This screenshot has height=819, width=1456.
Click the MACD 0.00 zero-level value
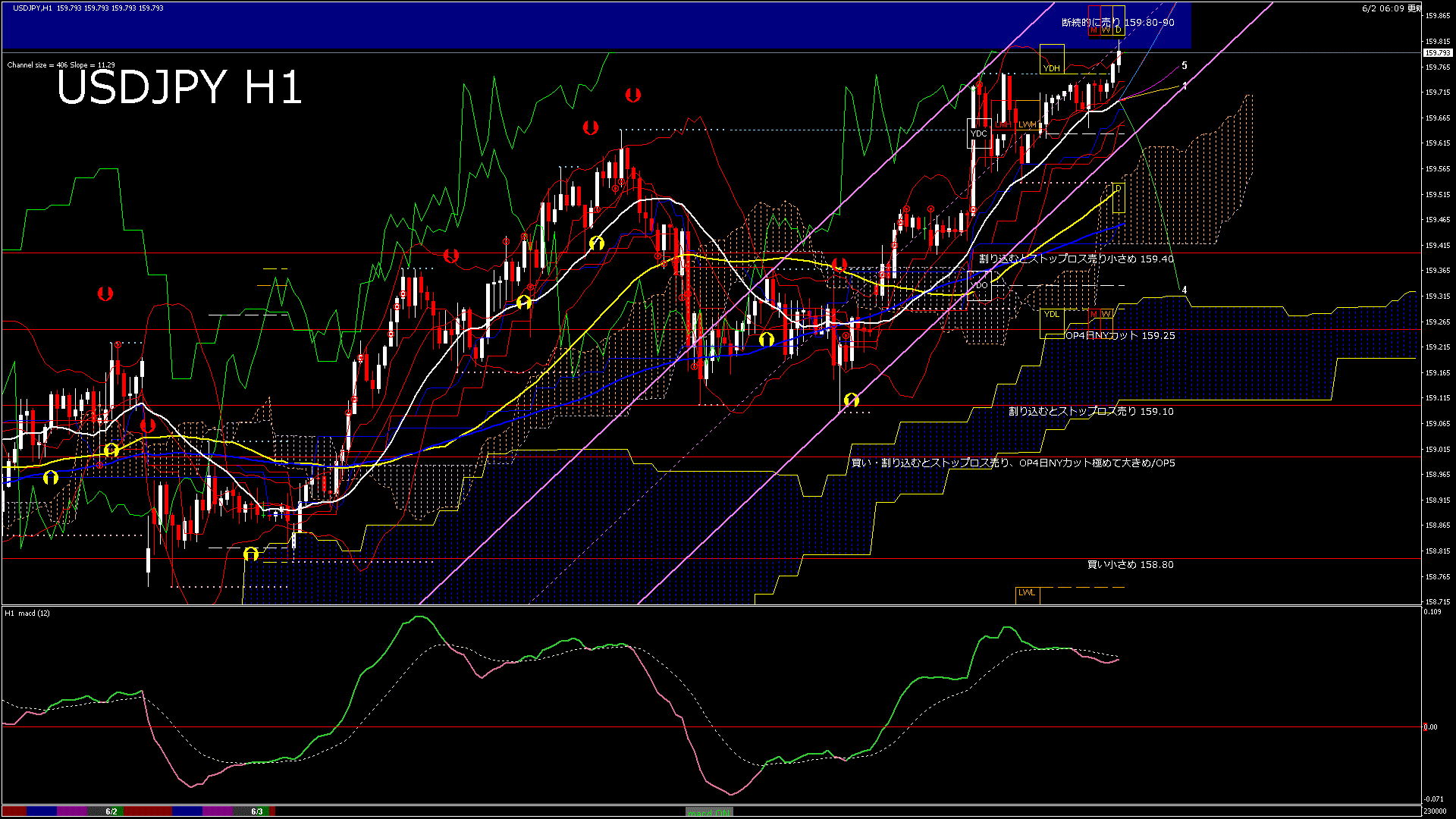[1430, 727]
